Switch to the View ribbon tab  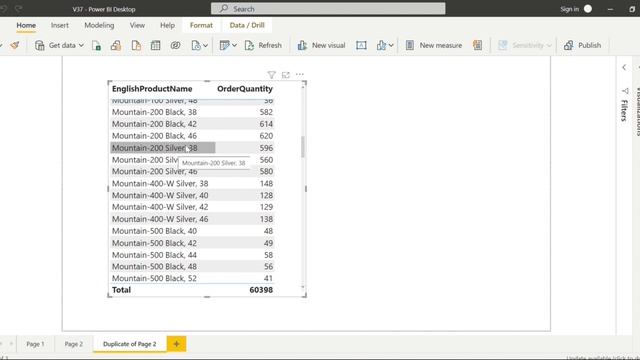coord(137,25)
